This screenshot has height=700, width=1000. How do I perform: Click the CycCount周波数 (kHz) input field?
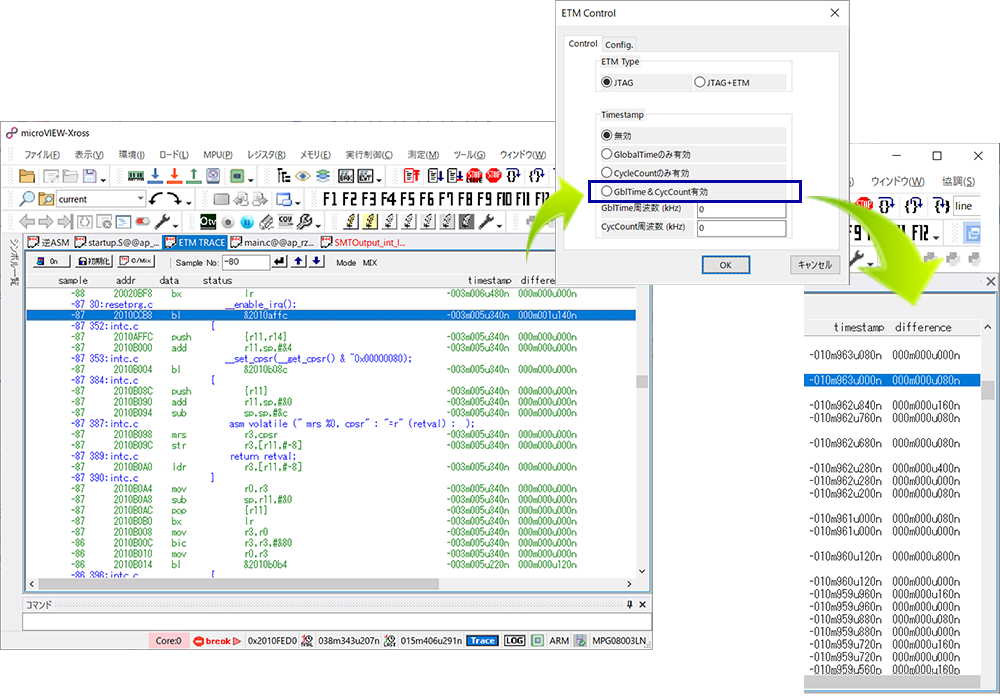pos(741,228)
